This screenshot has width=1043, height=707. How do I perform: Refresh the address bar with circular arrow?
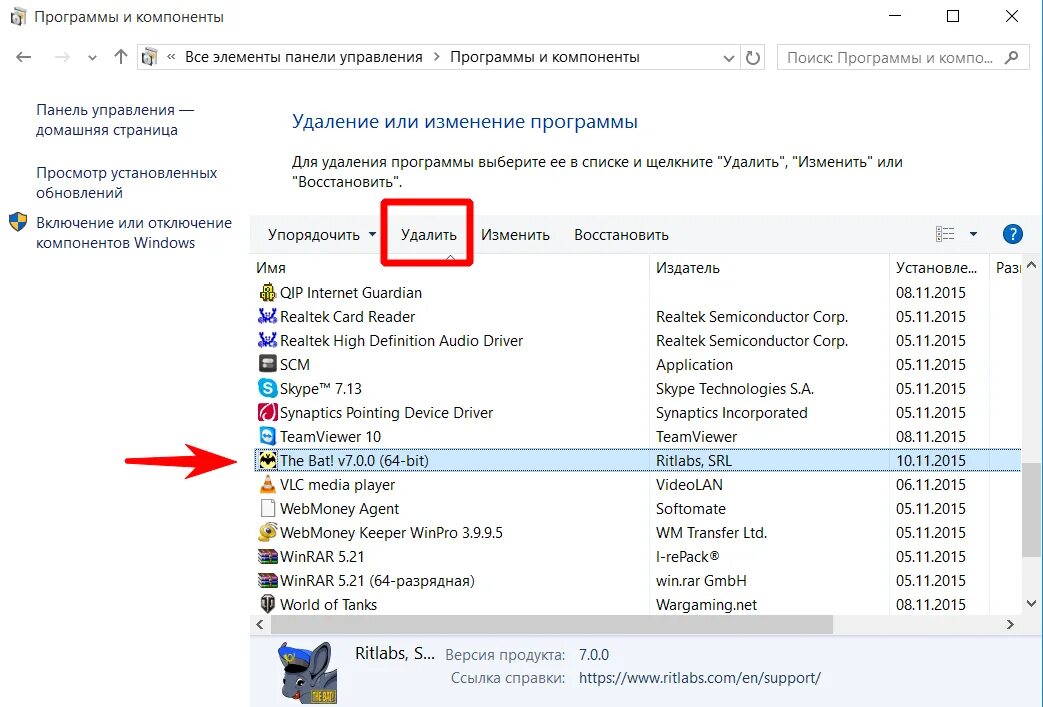(x=754, y=57)
